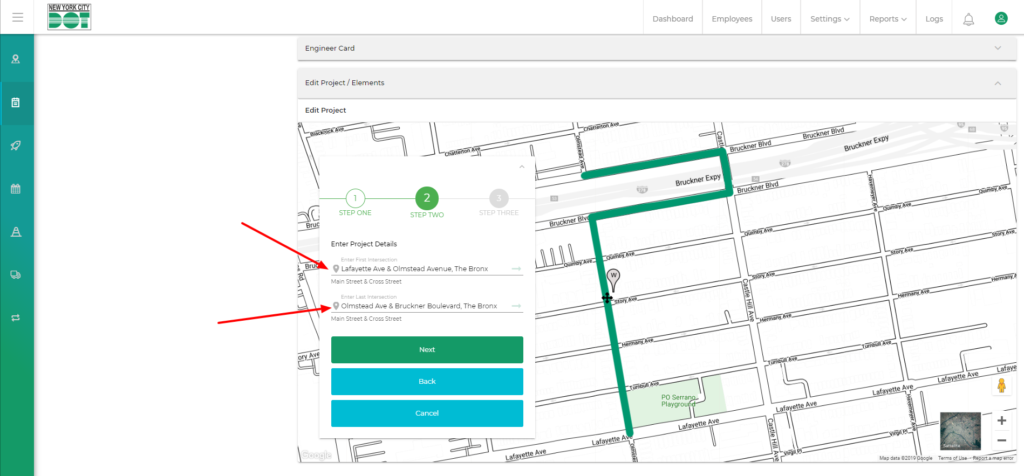Collapse the Edit Project / Elements panel
This screenshot has width=1024, height=476.
tap(997, 83)
